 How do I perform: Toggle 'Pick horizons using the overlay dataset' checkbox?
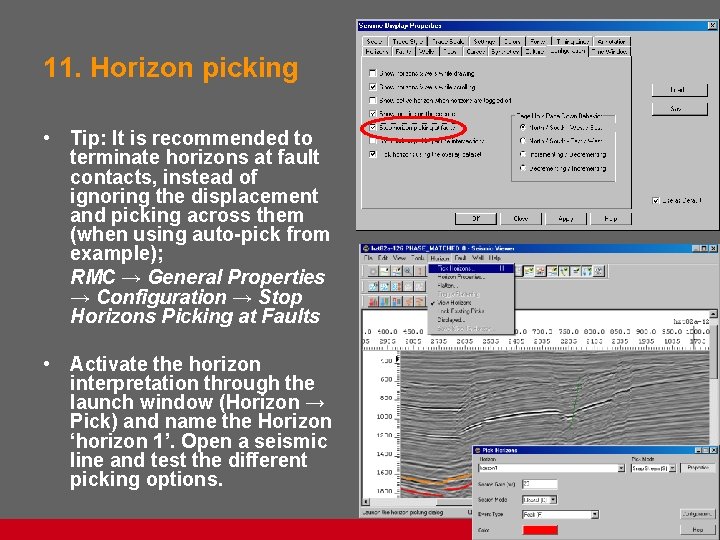pyautogui.click(x=373, y=154)
